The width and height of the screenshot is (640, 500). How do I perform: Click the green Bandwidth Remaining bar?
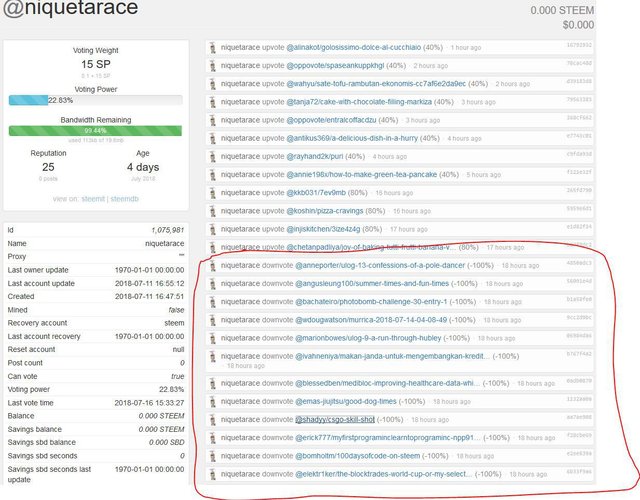(x=96, y=131)
